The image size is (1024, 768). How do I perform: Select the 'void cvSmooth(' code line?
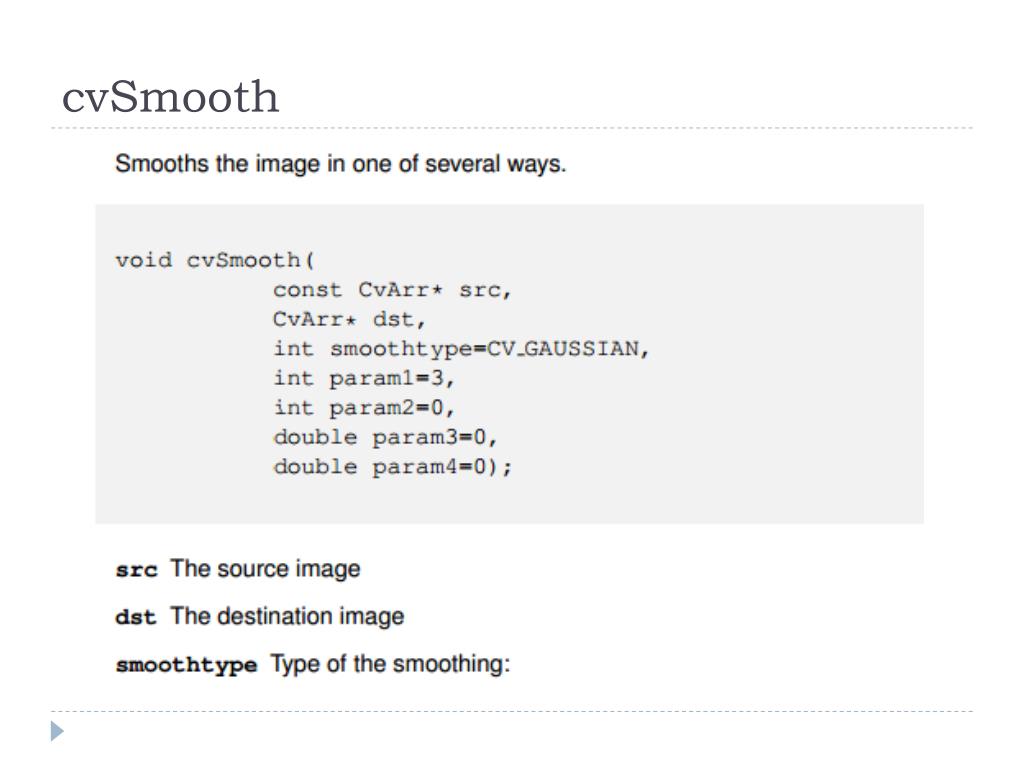pos(215,260)
